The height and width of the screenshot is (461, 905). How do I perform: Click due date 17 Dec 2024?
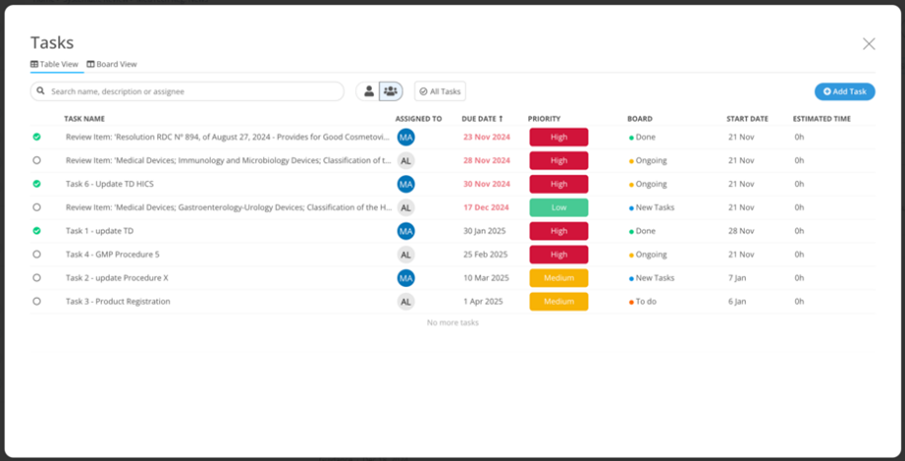(x=486, y=207)
